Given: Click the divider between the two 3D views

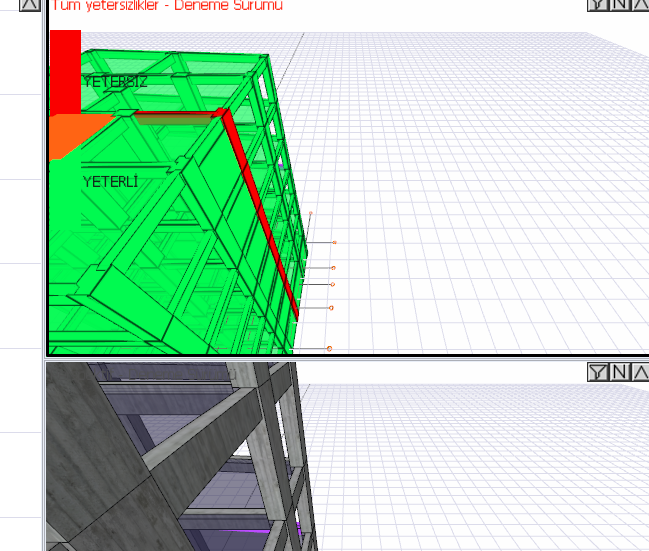Looking at the screenshot, I should click(x=340, y=358).
